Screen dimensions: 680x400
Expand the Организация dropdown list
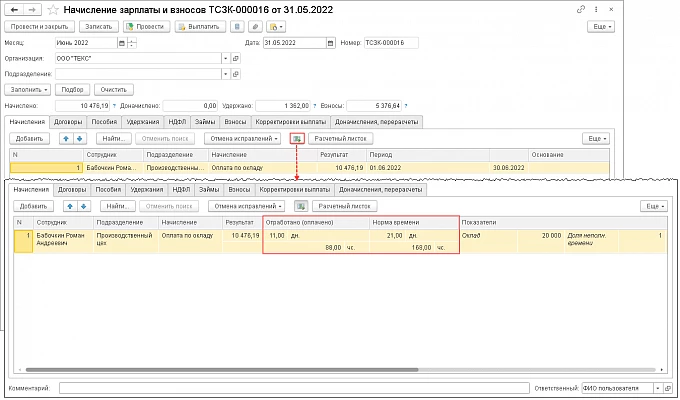coord(226,58)
